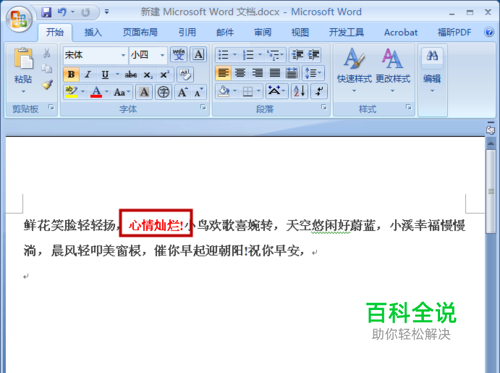Justify paragraph text
Image resolution: width=500 pixels, height=373 pixels.
pos(275,73)
